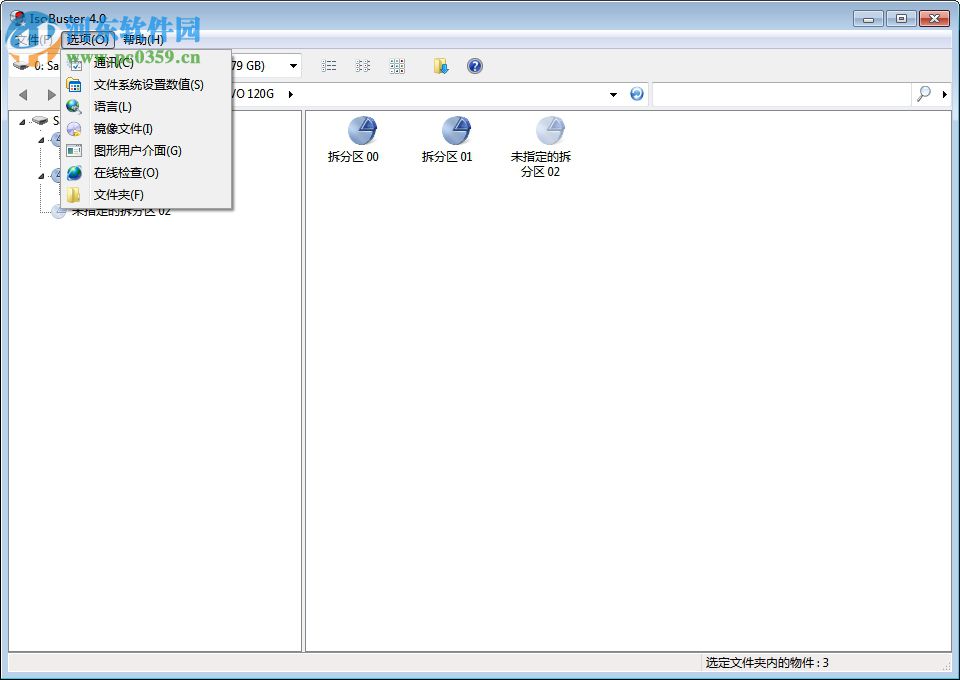Click the extract-to-folder toolbar icon

(440, 65)
